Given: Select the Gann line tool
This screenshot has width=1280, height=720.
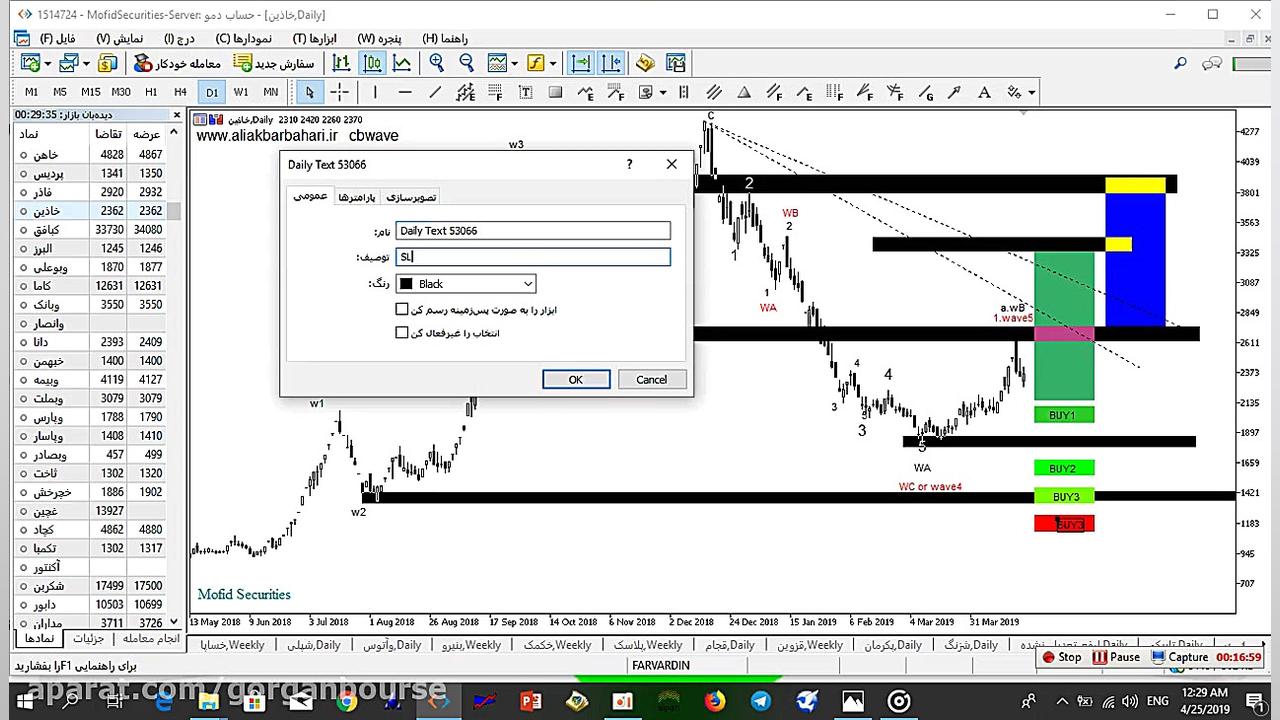Looking at the screenshot, I should coord(924,92).
